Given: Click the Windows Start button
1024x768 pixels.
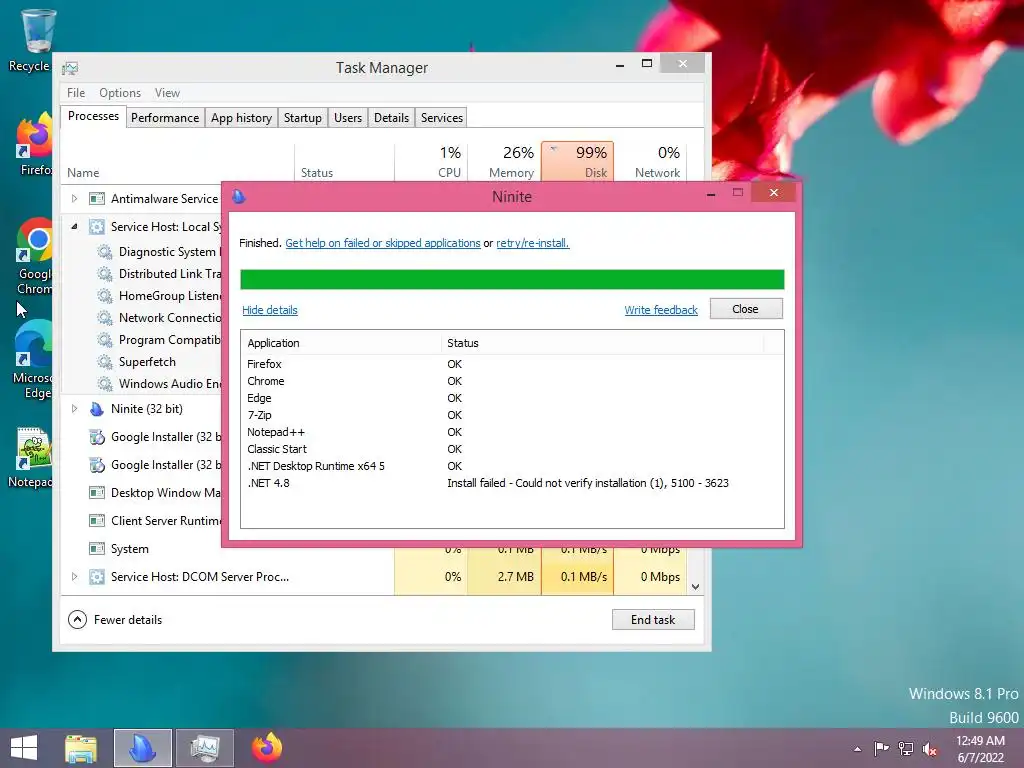Looking at the screenshot, I should pyautogui.click(x=24, y=748).
